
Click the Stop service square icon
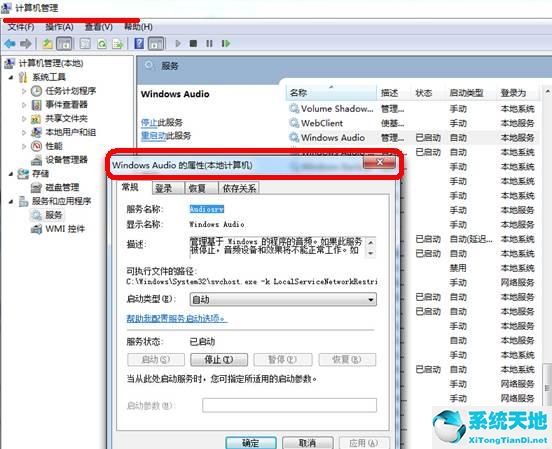coord(193,43)
